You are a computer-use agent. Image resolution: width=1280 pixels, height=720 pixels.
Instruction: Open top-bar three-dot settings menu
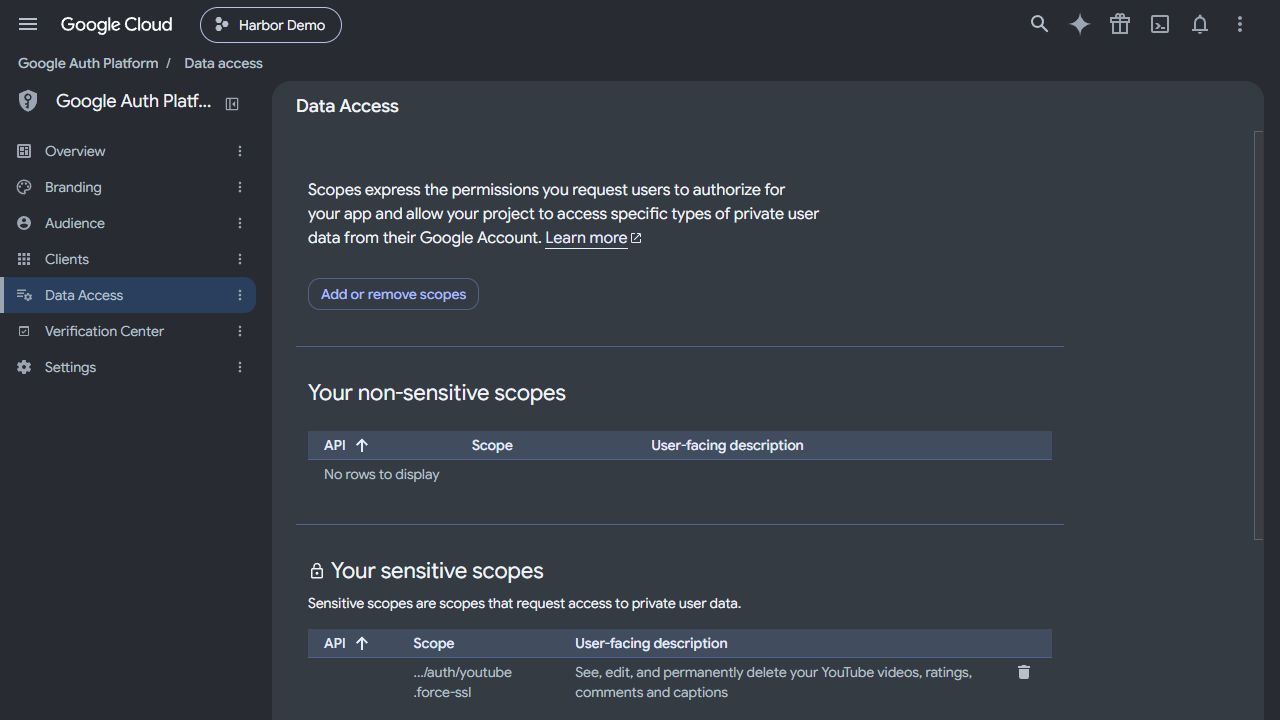point(1240,24)
